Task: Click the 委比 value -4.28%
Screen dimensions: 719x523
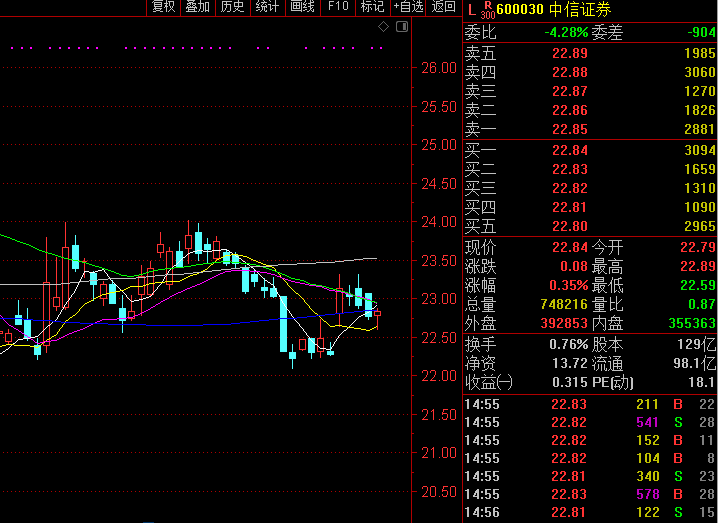Action: click(x=566, y=33)
